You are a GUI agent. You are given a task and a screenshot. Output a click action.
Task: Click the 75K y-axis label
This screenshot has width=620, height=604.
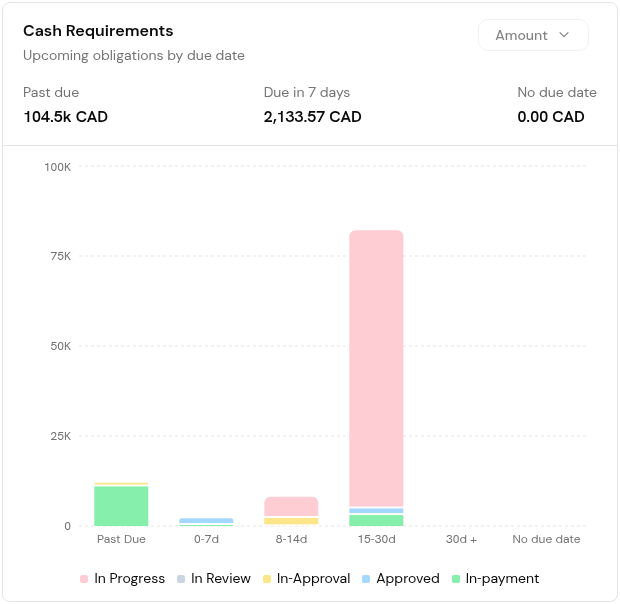pos(60,256)
